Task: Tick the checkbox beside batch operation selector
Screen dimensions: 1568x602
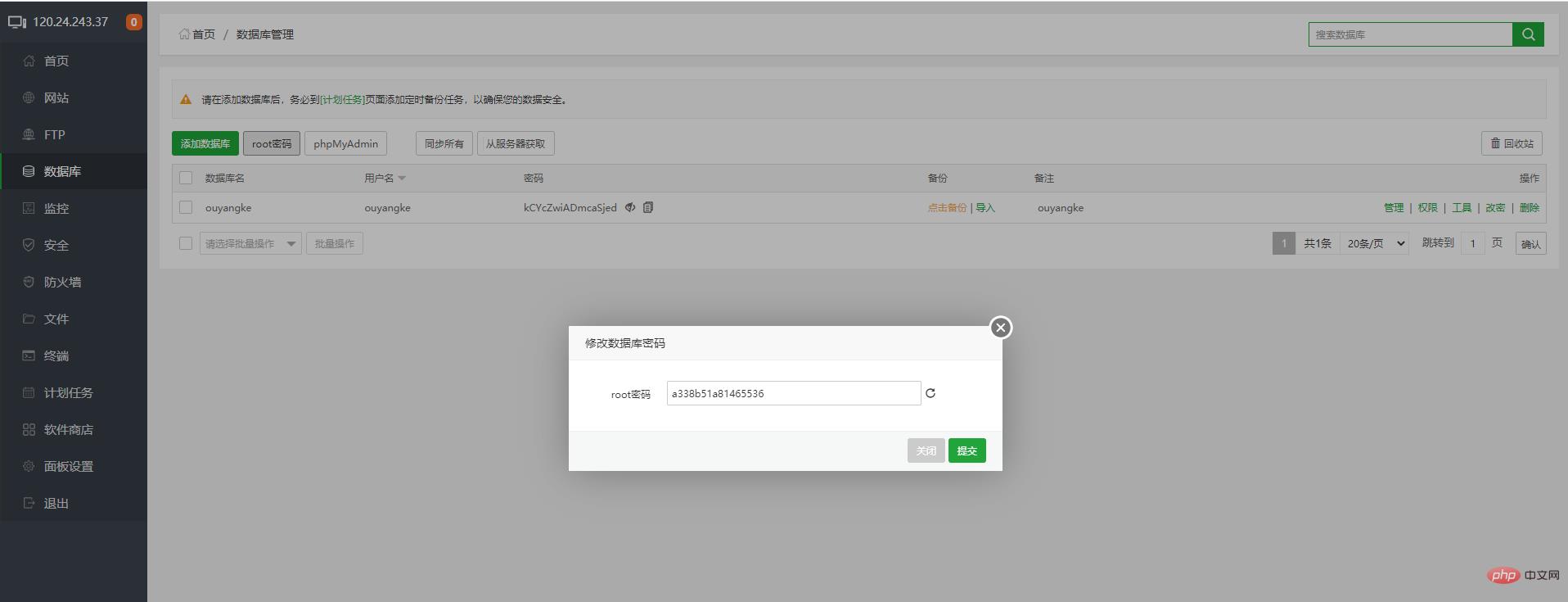Action: 186,243
